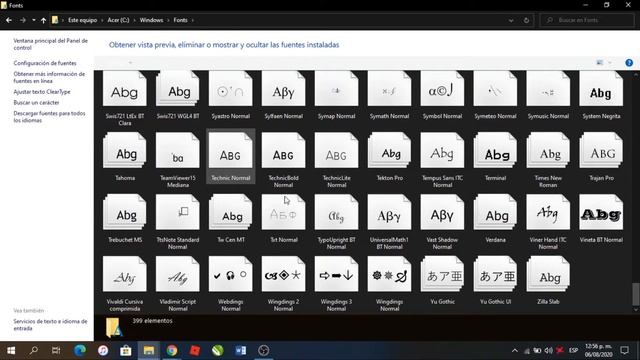Open Buscar un carácter link

pos(36,102)
